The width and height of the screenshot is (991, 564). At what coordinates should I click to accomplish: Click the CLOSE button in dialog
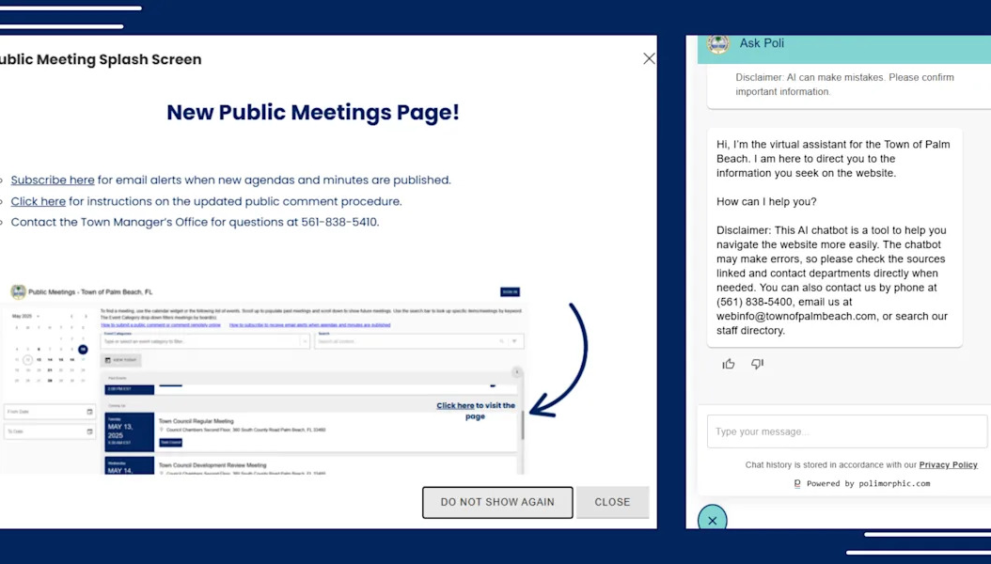coord(612,502)
